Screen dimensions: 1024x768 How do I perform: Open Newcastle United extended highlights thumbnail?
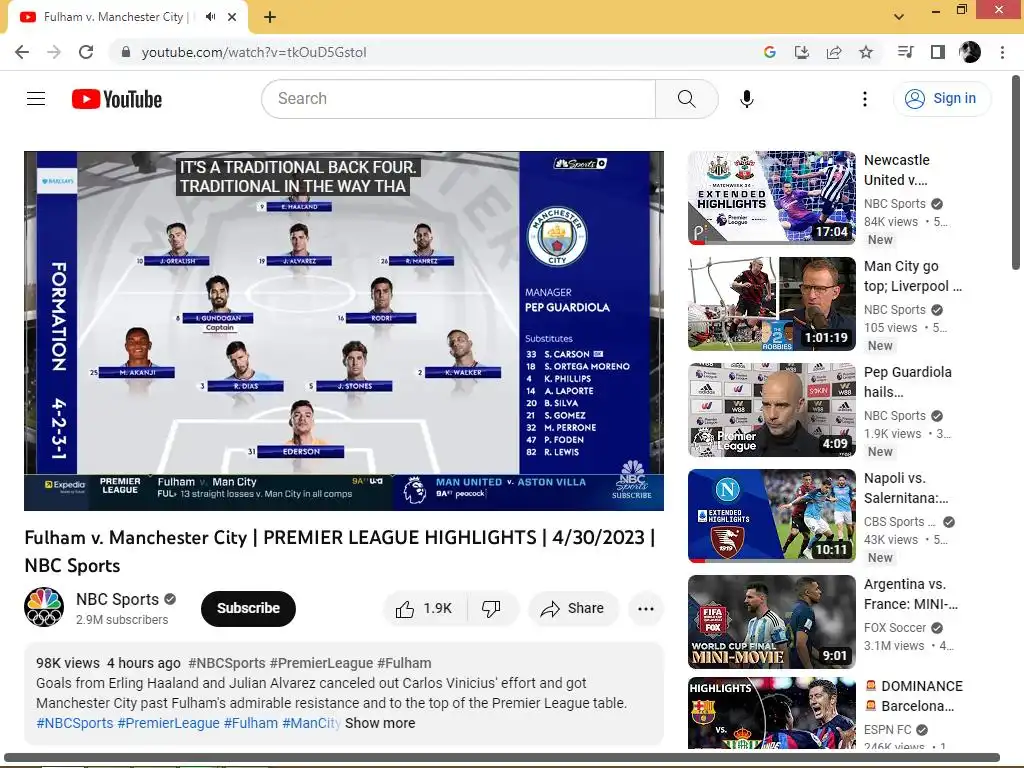pos(771,198)
